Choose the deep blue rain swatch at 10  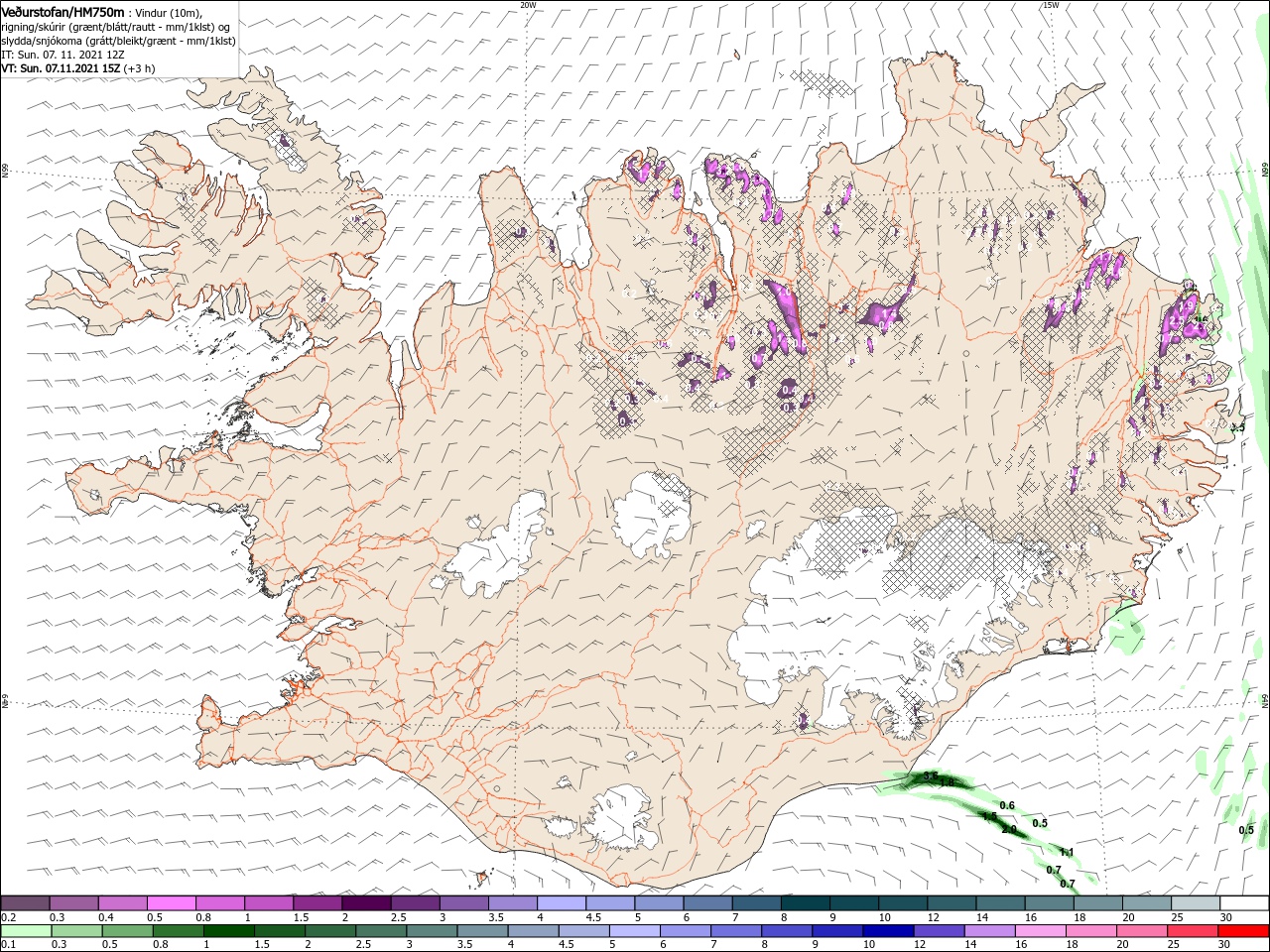coord(887,931)
